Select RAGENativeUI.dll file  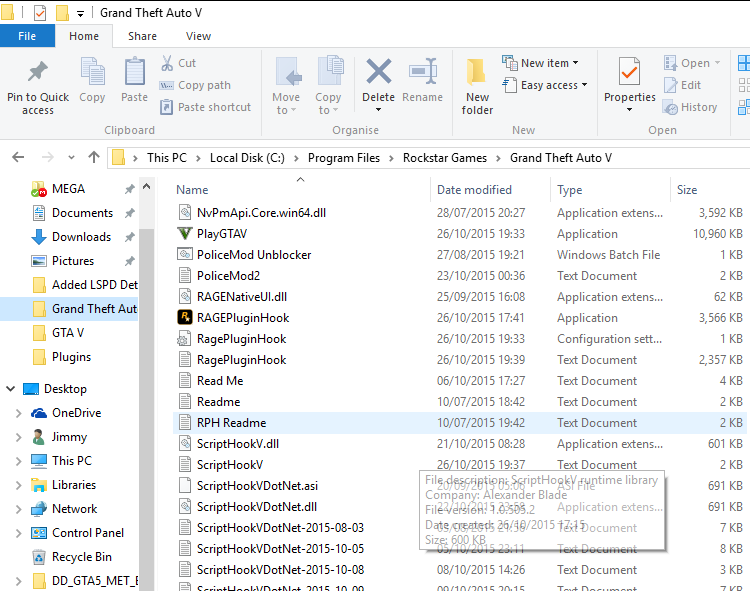[x=242, y=297]
